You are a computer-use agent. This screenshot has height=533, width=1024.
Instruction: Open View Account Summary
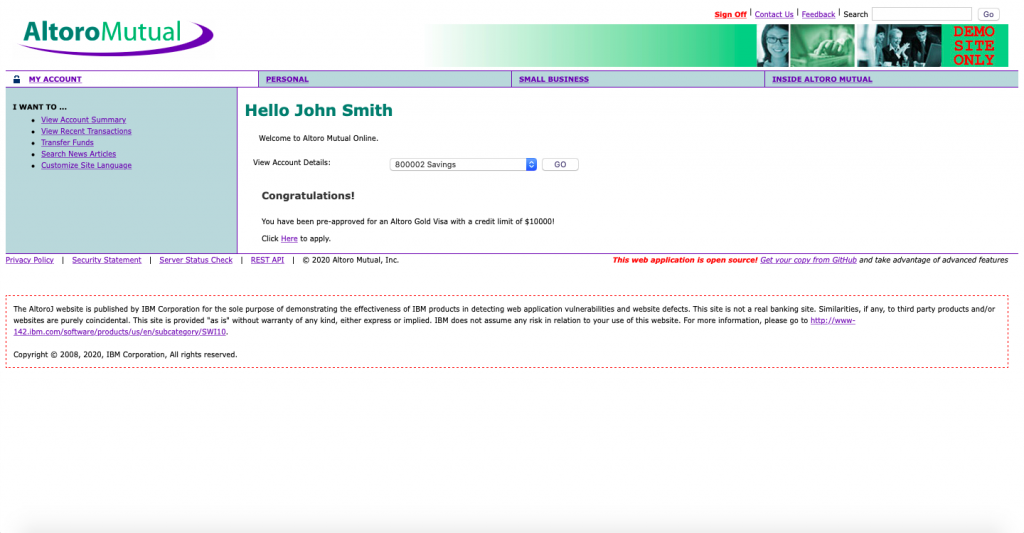pos(84,120)
